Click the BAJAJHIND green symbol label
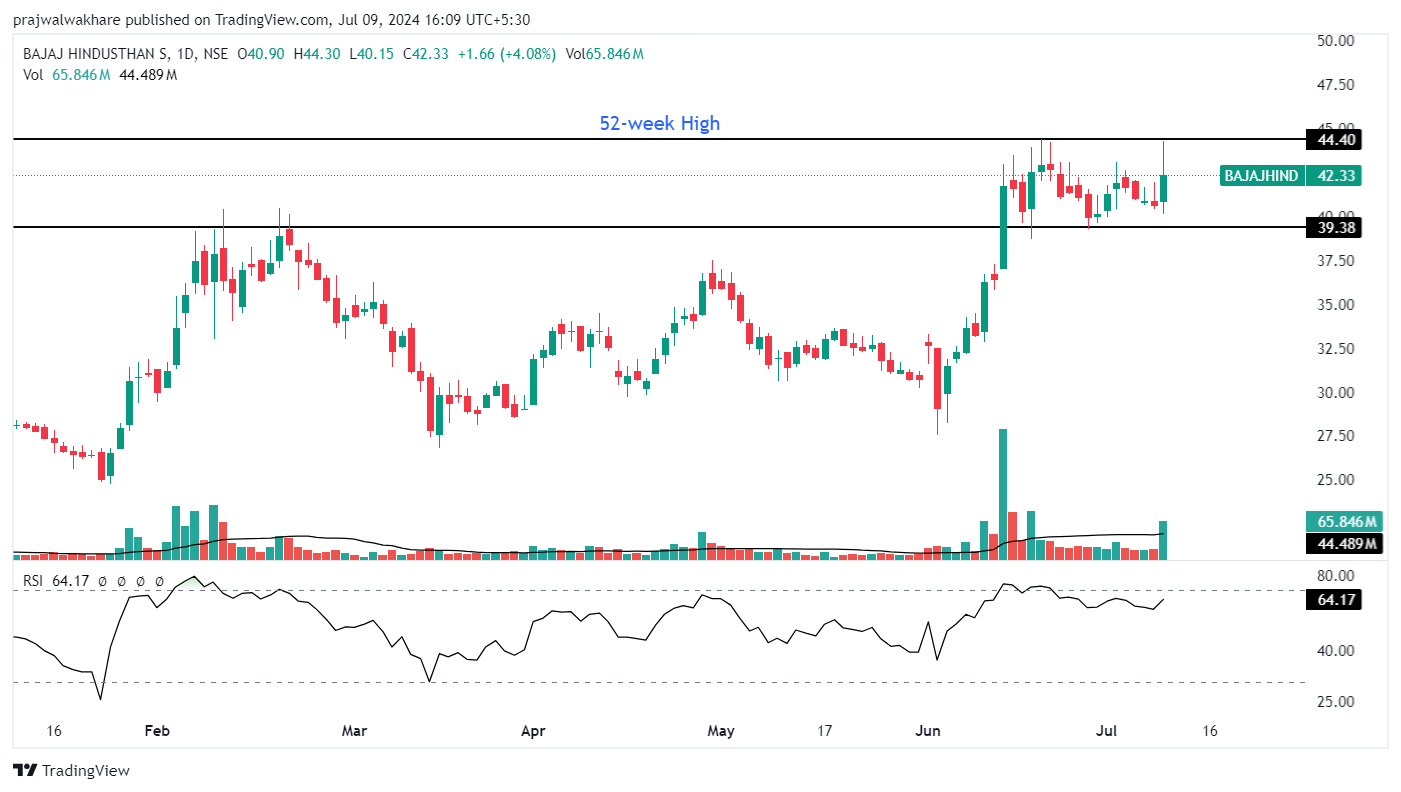Image resolution: width=1401 pixels, height=792 pixels. point(1262,176)
